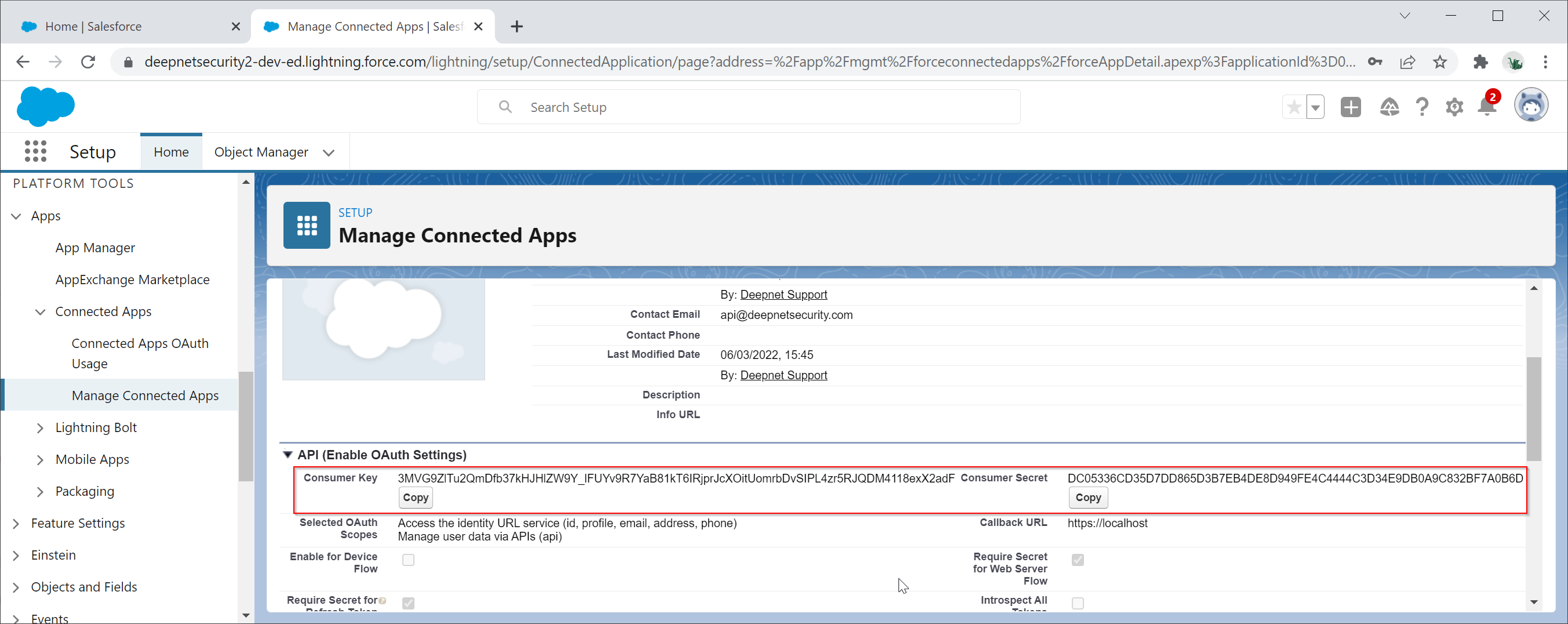Open the Global Actions plus icon

1350,107
